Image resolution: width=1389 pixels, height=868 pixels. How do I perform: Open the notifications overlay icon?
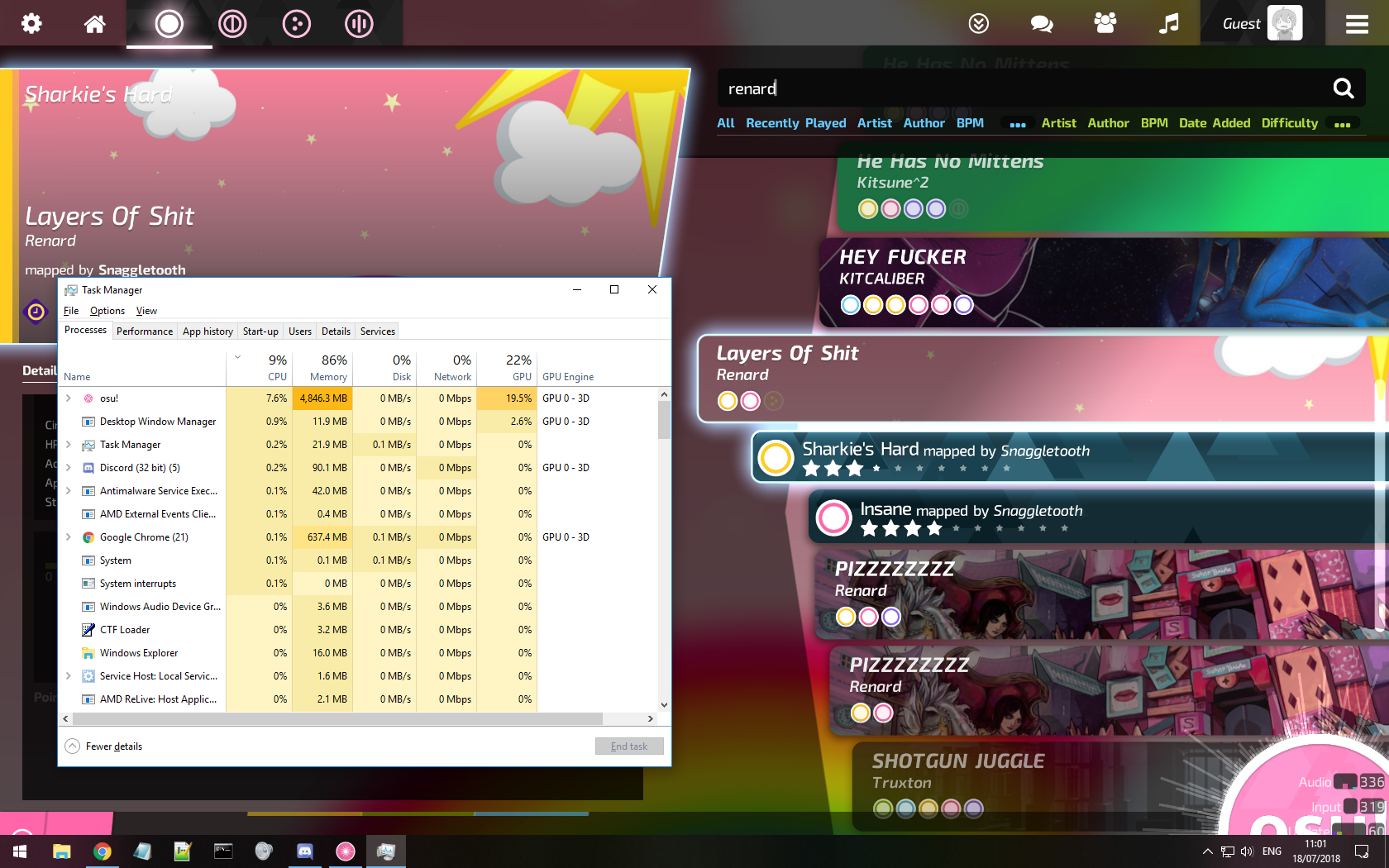[x=979, y=23]
